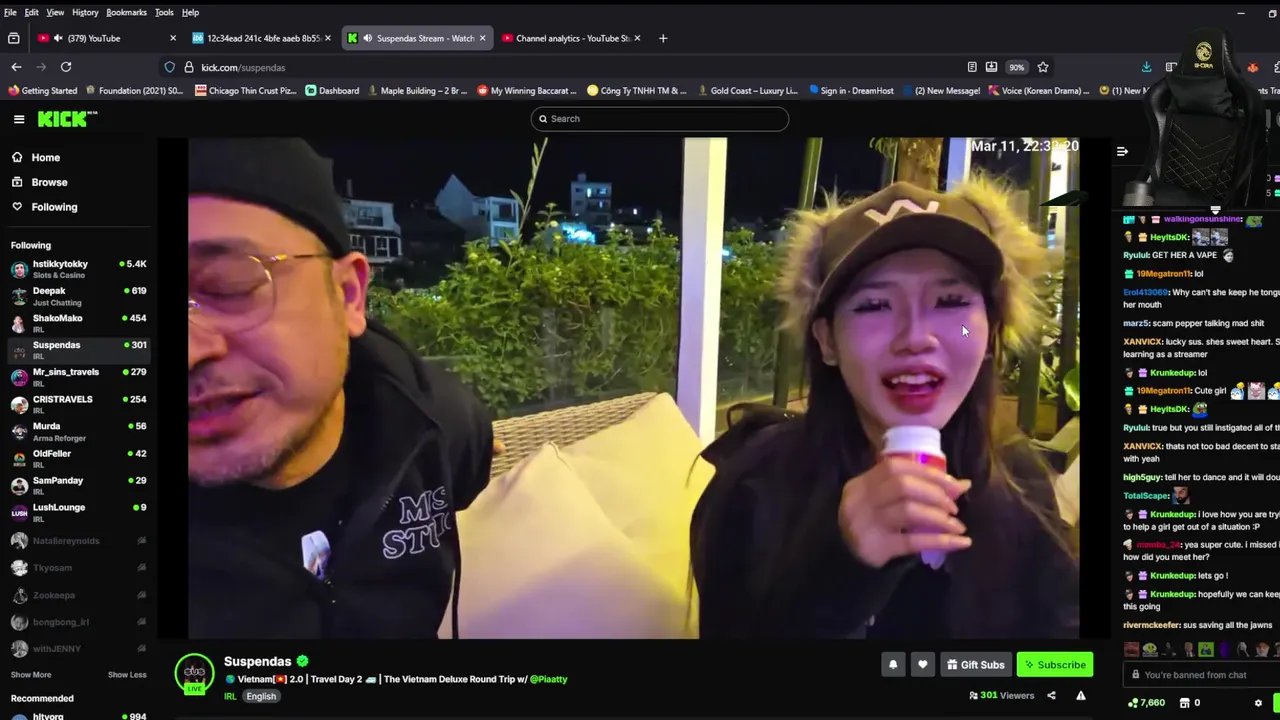The height and width of the screenshot is (720, 1280).
Task: Open Voice (Korean Drama) bookmark
Action: pyautogui.click(x=1038, y=91)
